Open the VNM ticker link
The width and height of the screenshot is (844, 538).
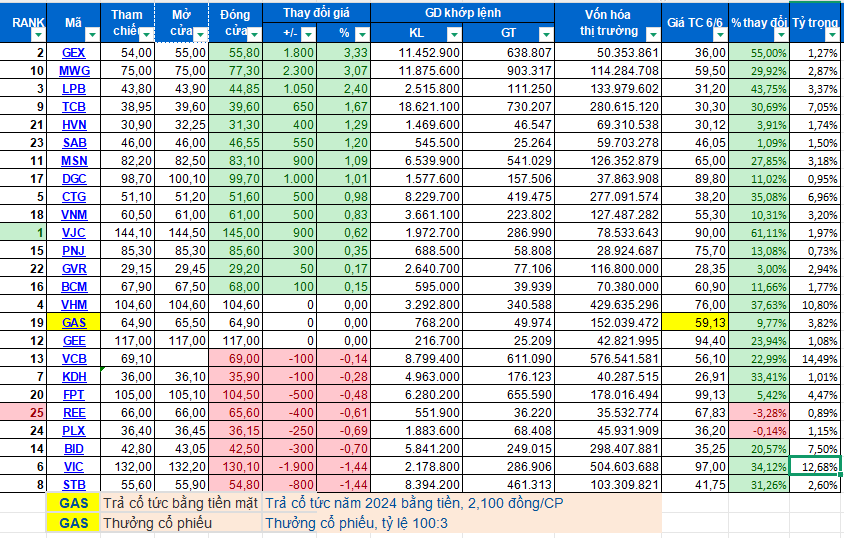[74, 215]
